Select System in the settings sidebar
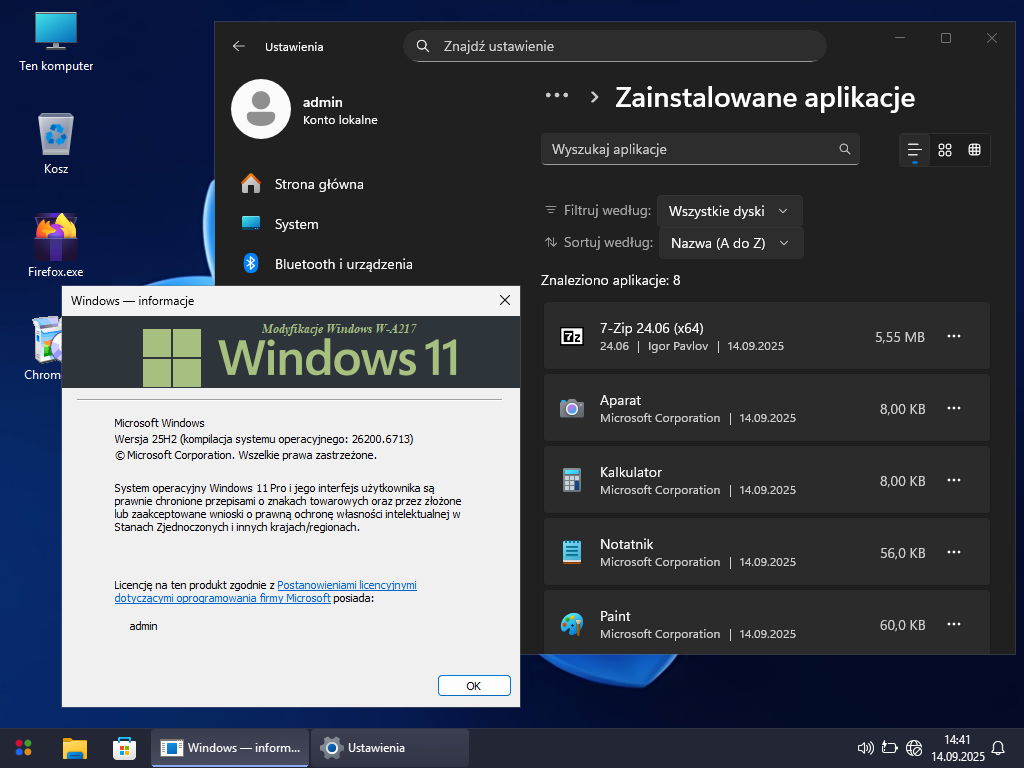1024x768 pixels. (x=296, y=224)
